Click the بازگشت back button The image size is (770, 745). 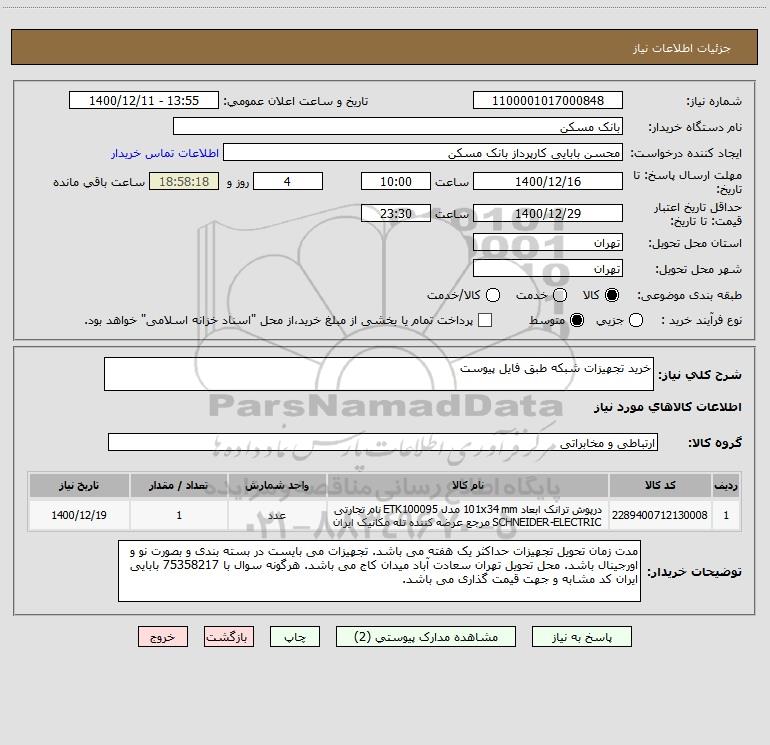click(229, 637)
